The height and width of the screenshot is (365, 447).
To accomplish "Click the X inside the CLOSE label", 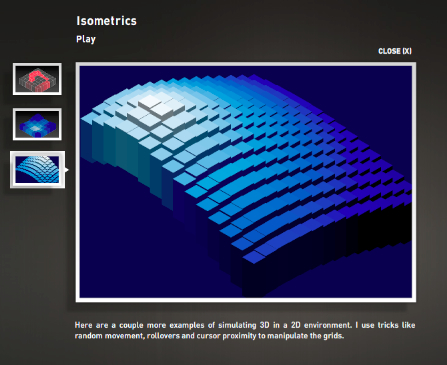I will click(x=407, y=51).
